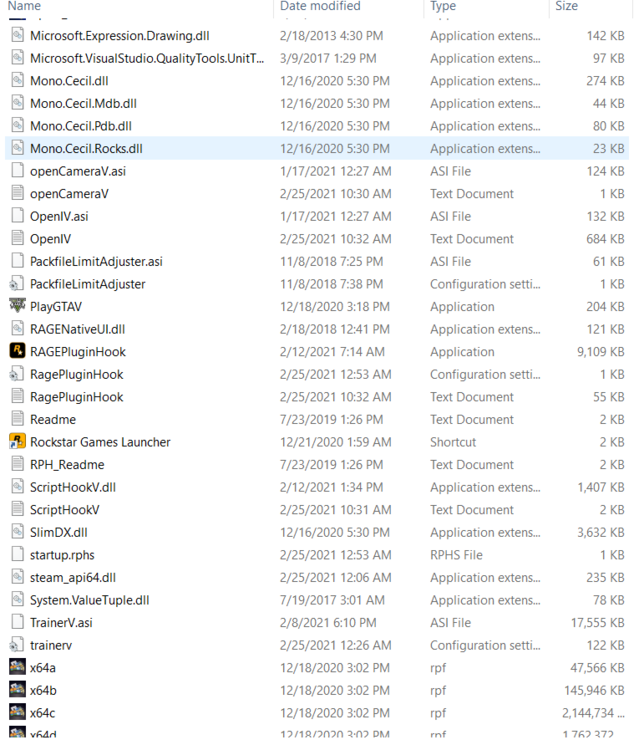Image resolution: width=639 pixels, height=750 pixels.
Task: Click the Shortcut type cell
Action: pyautogui.click(x=453, y=442)
